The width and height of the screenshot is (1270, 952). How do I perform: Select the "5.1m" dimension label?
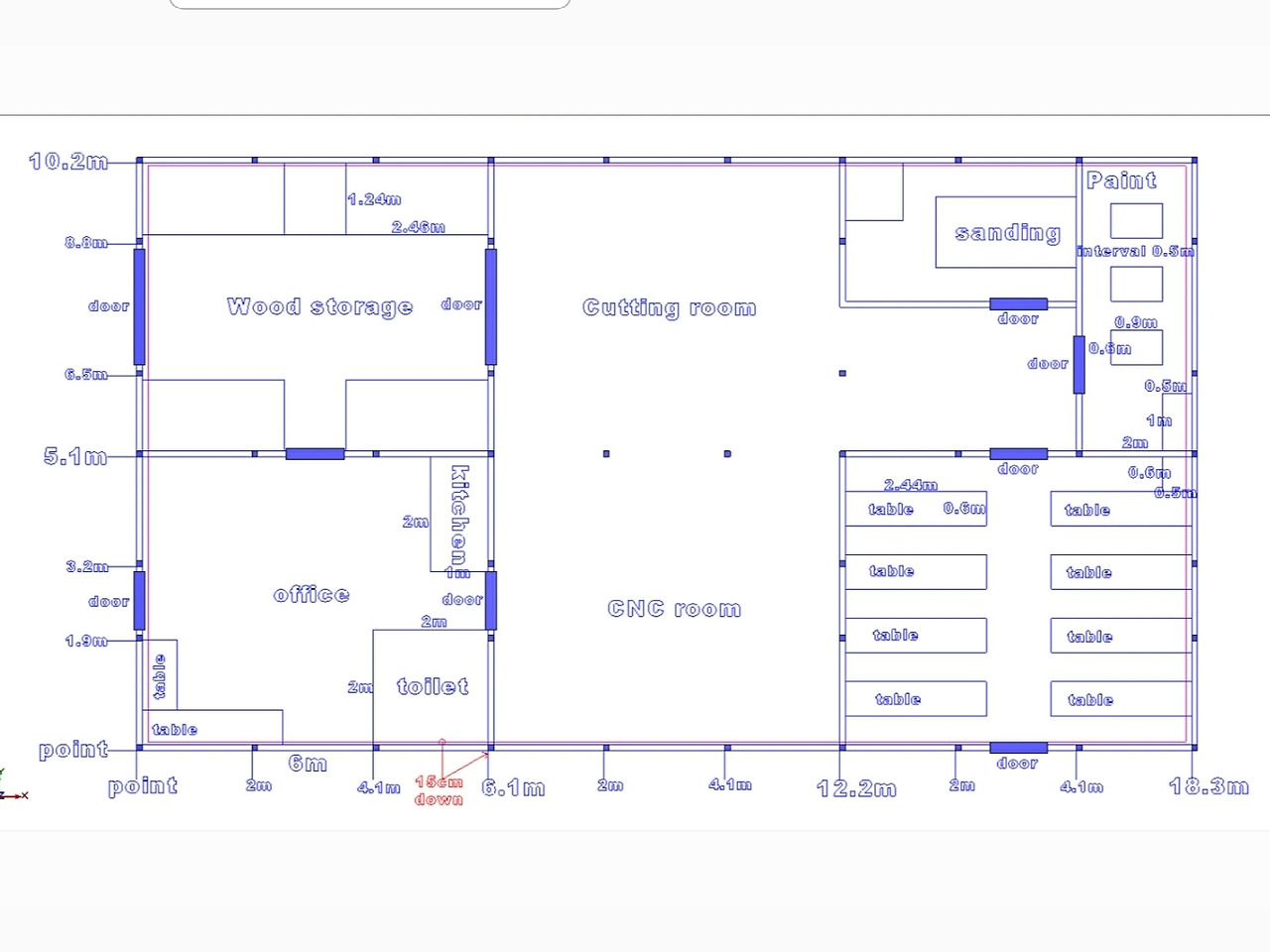click(75, 456)
